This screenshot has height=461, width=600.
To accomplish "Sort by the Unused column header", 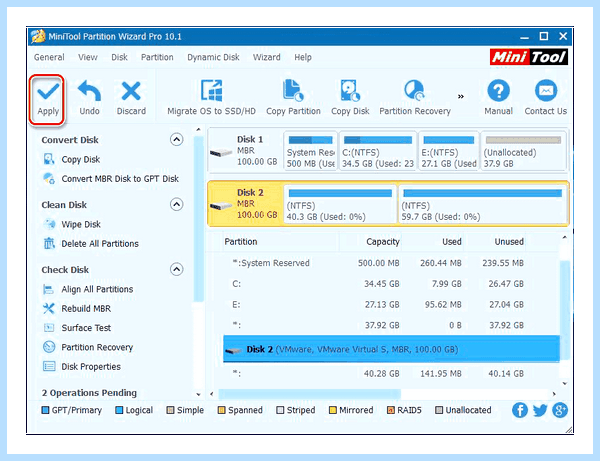I will 509,242.
